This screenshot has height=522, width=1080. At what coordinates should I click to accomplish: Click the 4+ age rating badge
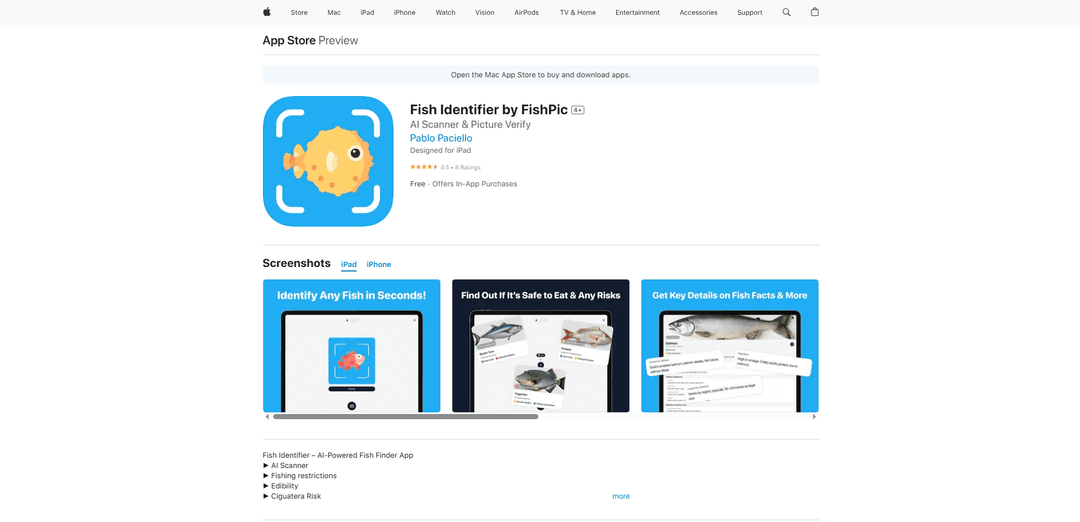pyautogui.click(x=578, y=110)
